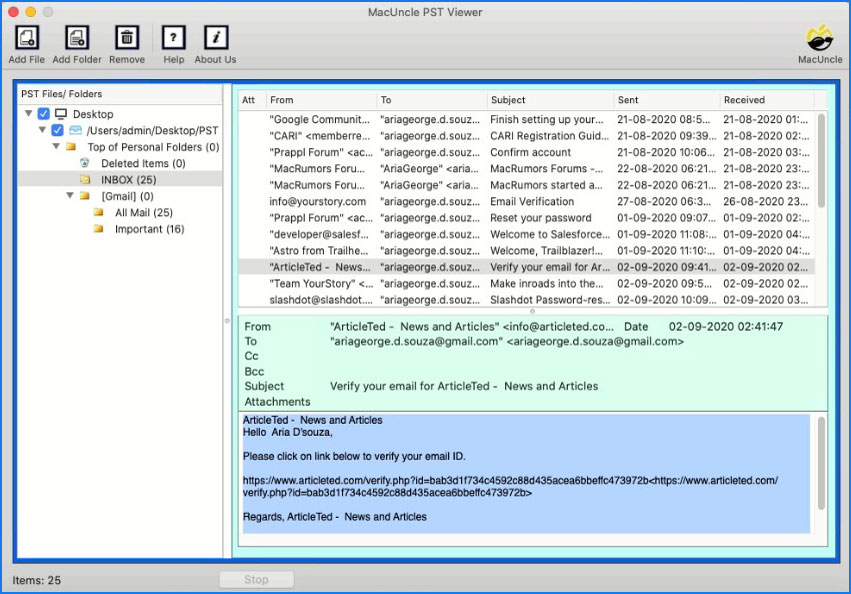This screenshot has width=851, height=594.
Task: View About Us information
Action: (x=215, y=38)
